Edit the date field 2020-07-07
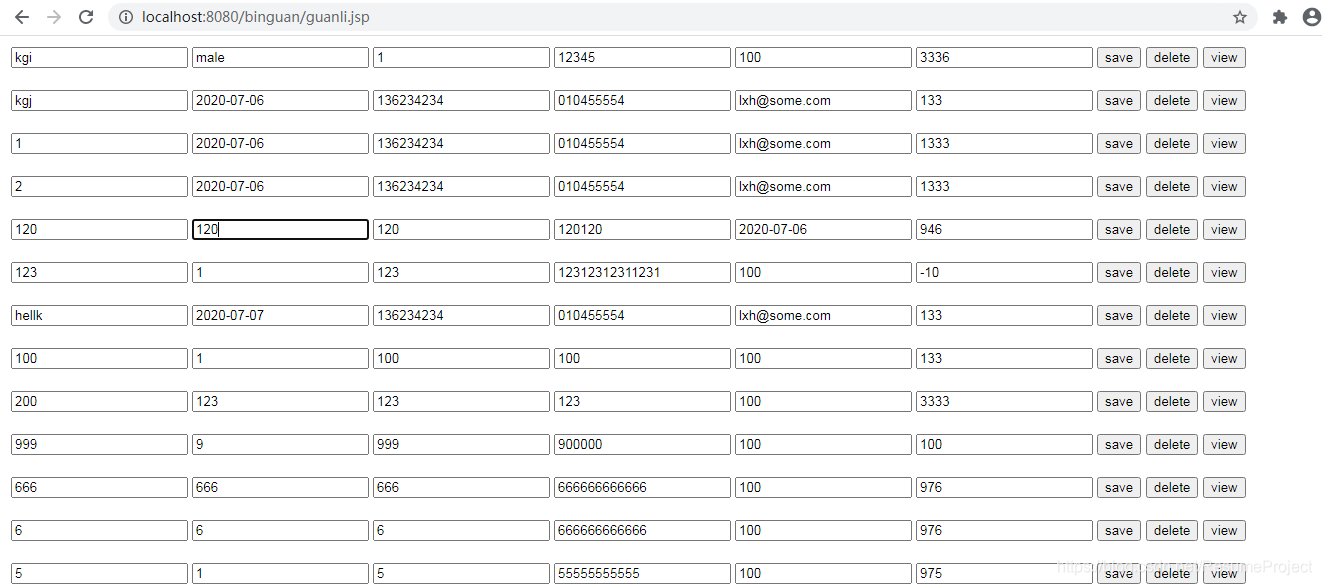Viewport: 1322px width, 585px height. (280, 316)
